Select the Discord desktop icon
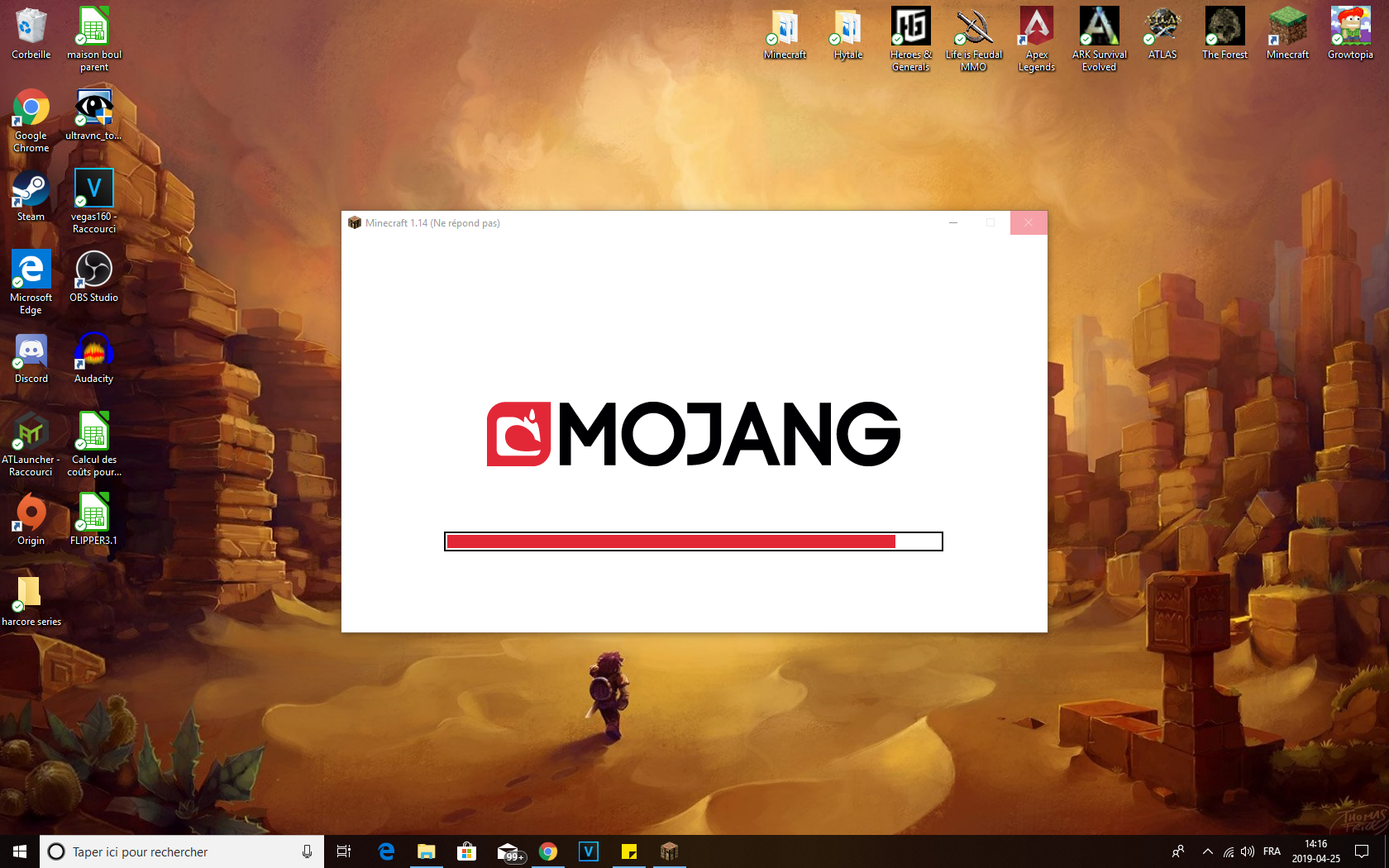The image size is (1389, 868). click(x=31, y=358)
